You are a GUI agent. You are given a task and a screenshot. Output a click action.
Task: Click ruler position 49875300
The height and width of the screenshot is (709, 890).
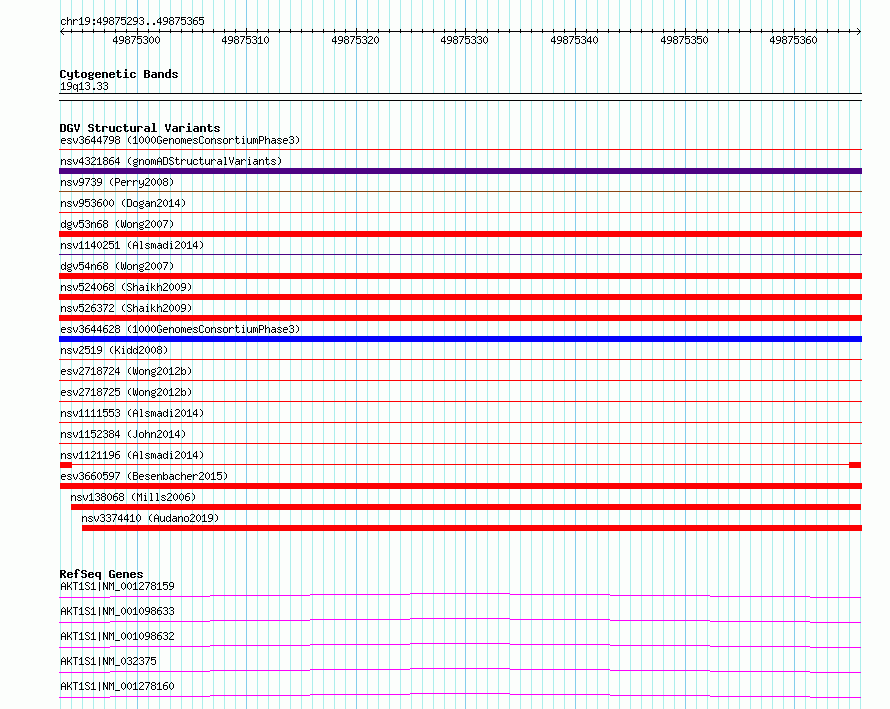click(x=136, y=40)
